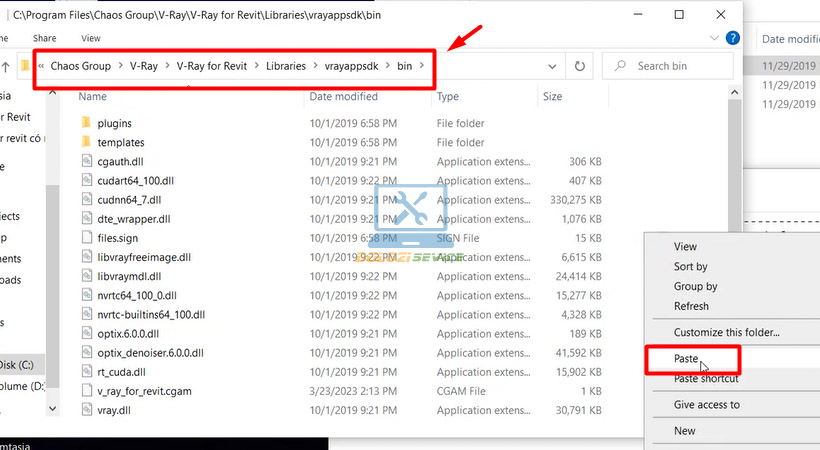820x450 pixels.
Task: Sort files by the Name column header
Action: tap(93, 97)
